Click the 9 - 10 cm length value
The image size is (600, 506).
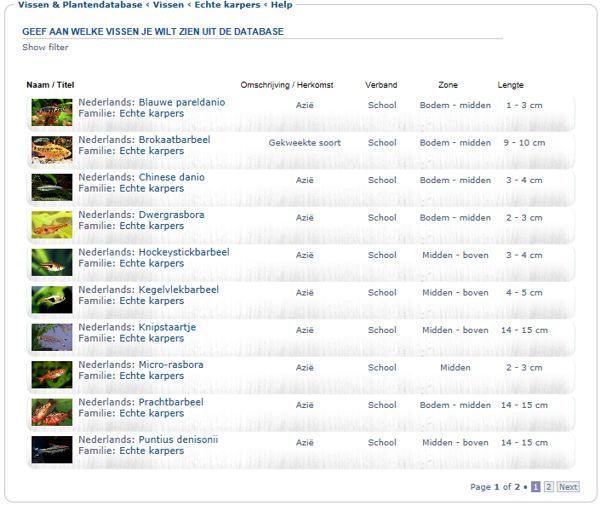point(524,143)
